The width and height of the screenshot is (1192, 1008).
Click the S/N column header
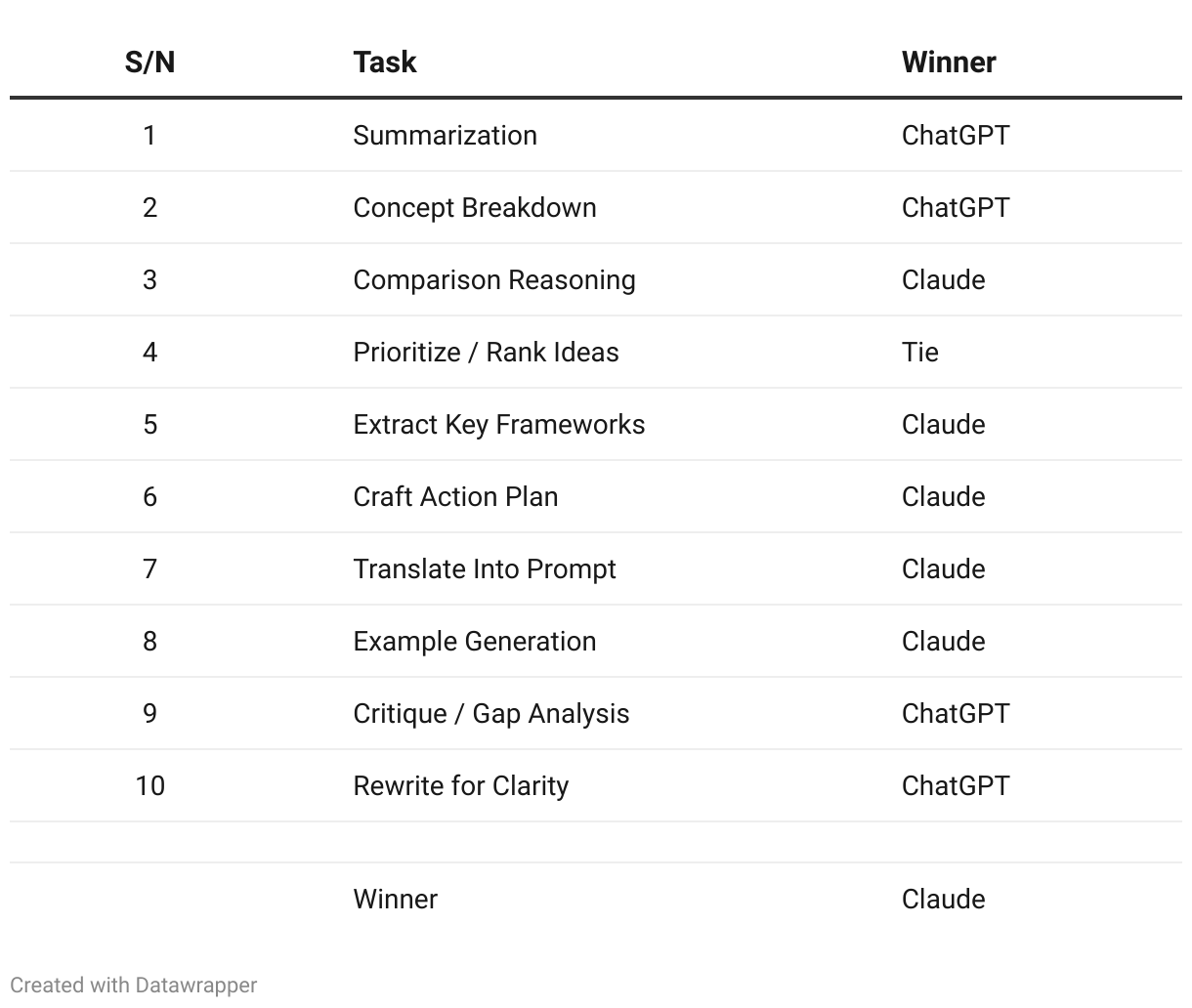coord(149,63)
